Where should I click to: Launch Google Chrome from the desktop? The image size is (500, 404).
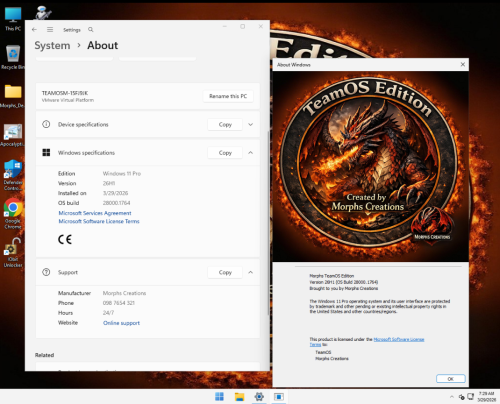[13, 214]
